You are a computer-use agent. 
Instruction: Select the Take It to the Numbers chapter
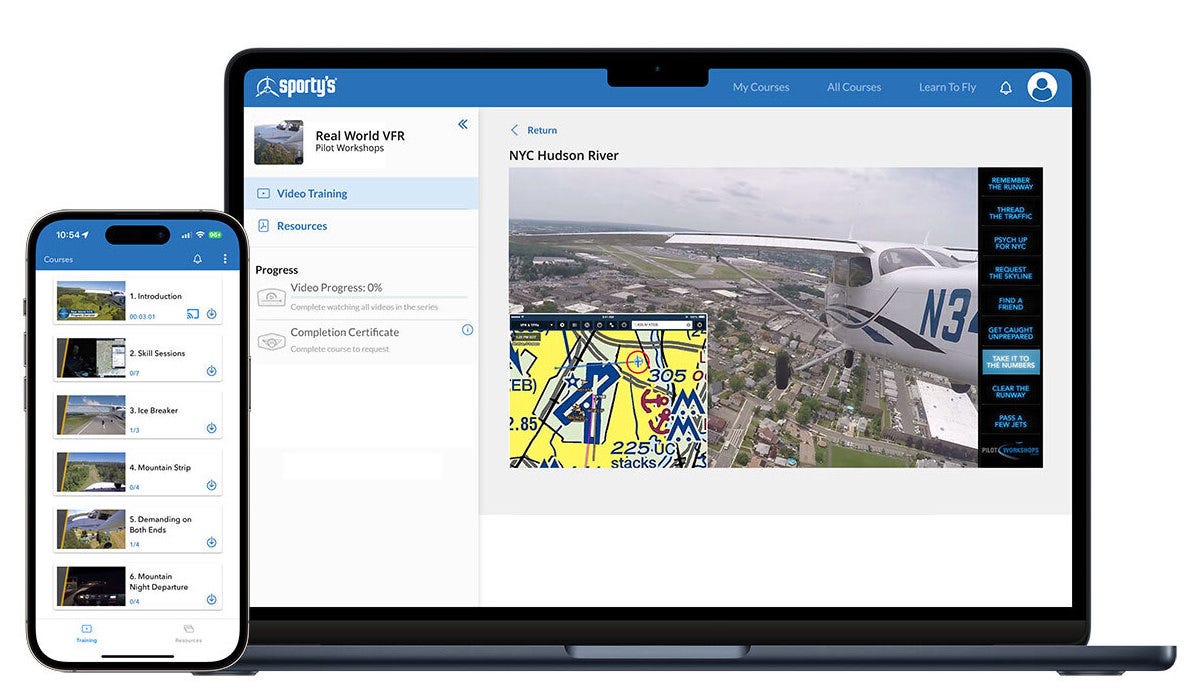click(1010, 362)
